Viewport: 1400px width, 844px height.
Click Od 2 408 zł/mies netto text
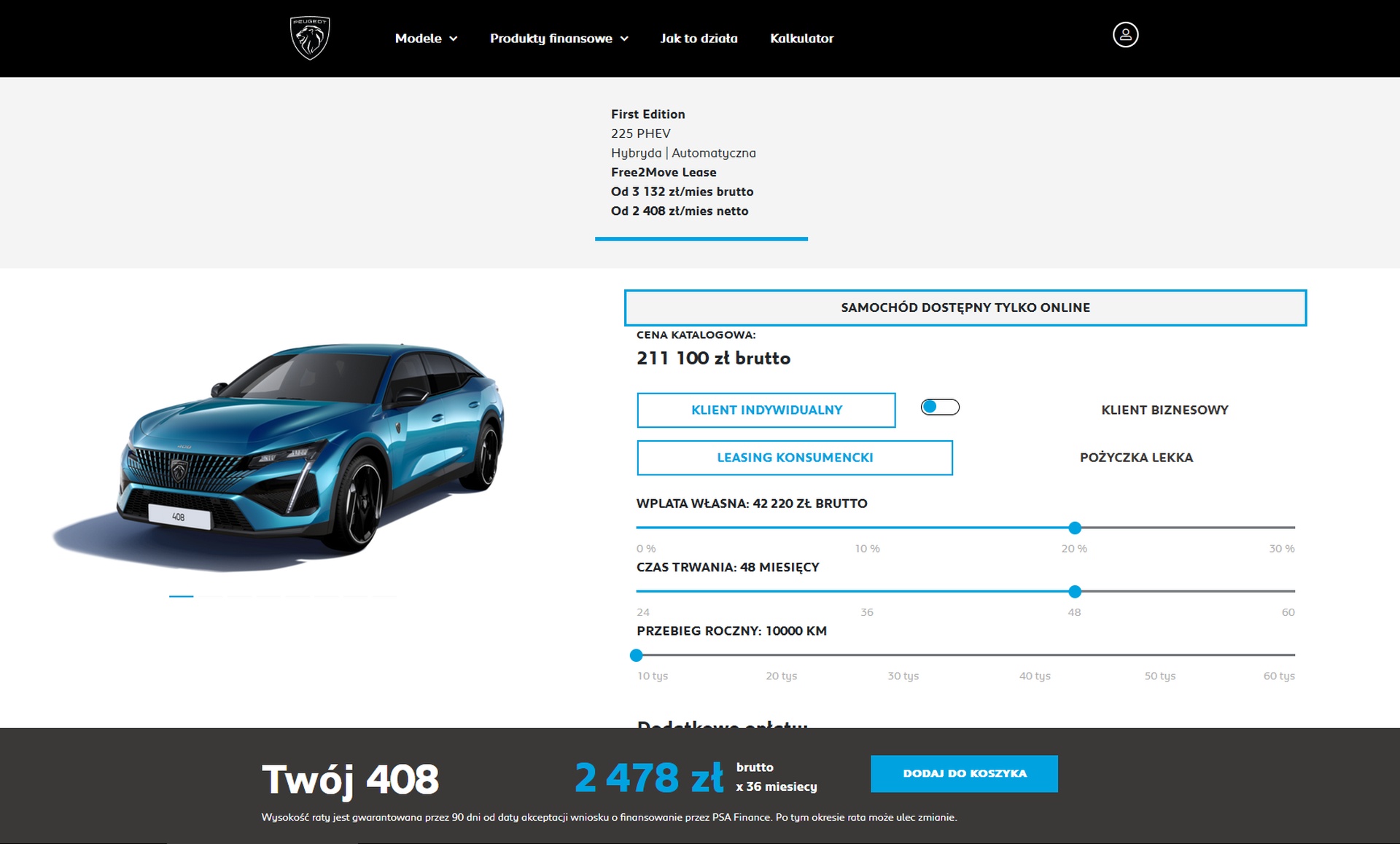click(x=680, y=211)
